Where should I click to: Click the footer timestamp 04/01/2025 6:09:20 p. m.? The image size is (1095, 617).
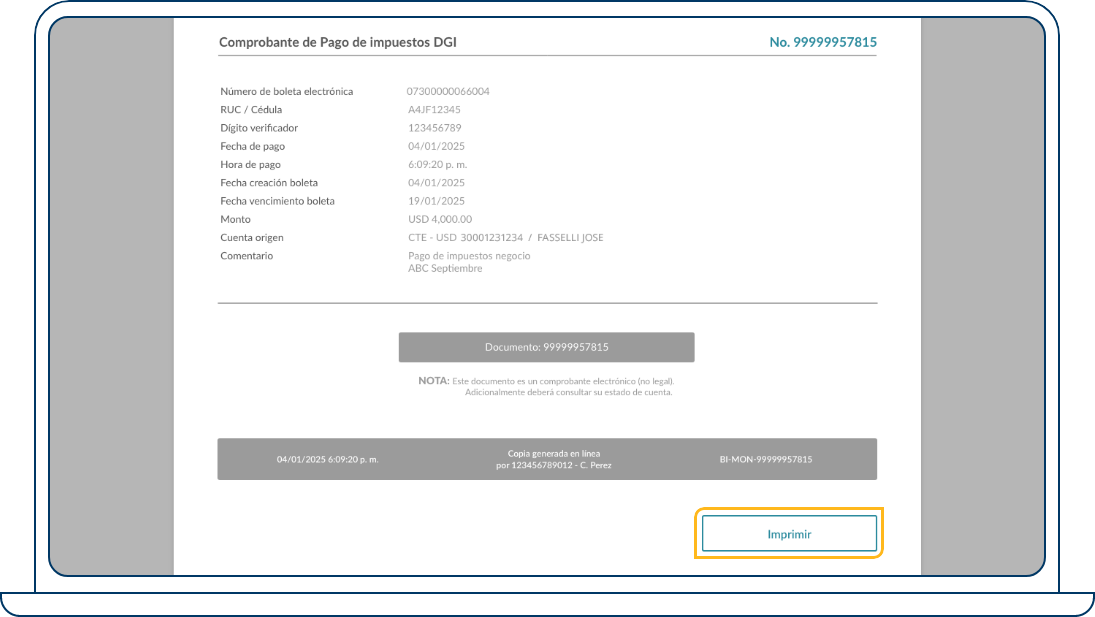(328, 460)
